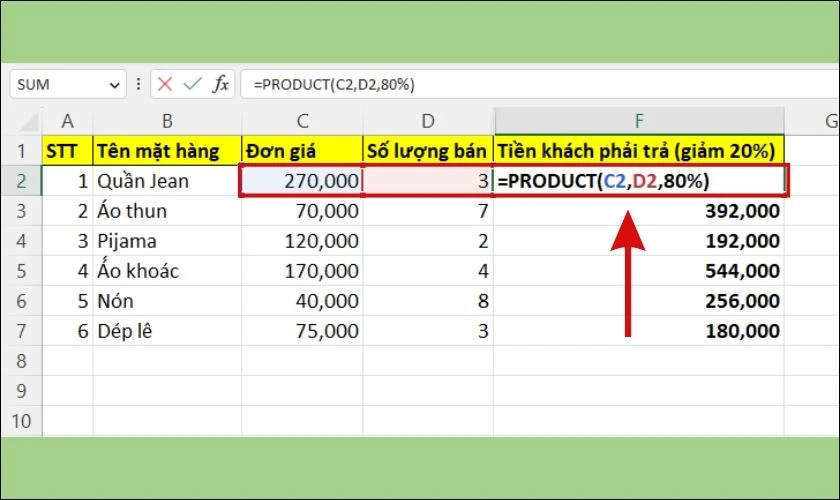
Task: Click the 256,000 total cell
Action: pos(639,301)
